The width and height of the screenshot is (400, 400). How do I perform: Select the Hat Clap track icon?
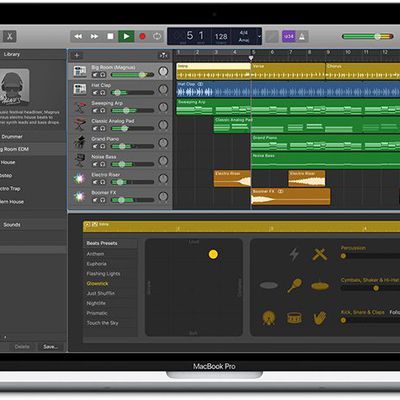80,89
